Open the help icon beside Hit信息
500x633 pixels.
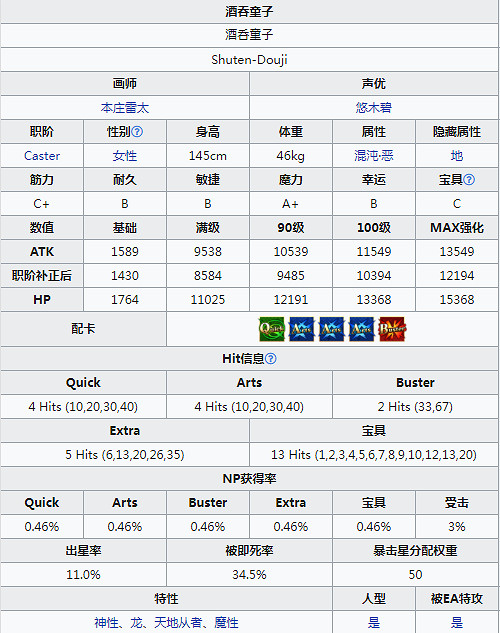[271, 358]
